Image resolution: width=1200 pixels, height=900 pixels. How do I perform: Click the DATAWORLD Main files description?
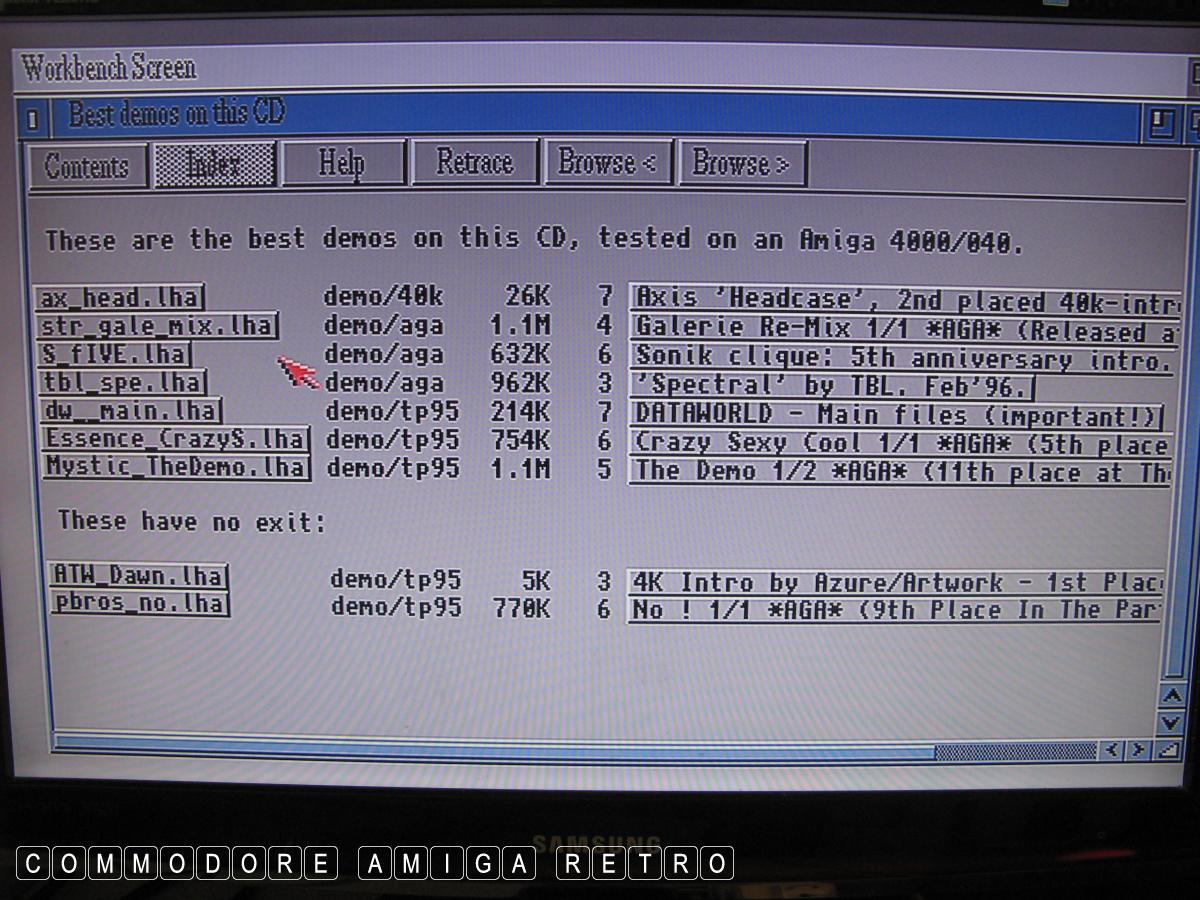pos(897,415)
